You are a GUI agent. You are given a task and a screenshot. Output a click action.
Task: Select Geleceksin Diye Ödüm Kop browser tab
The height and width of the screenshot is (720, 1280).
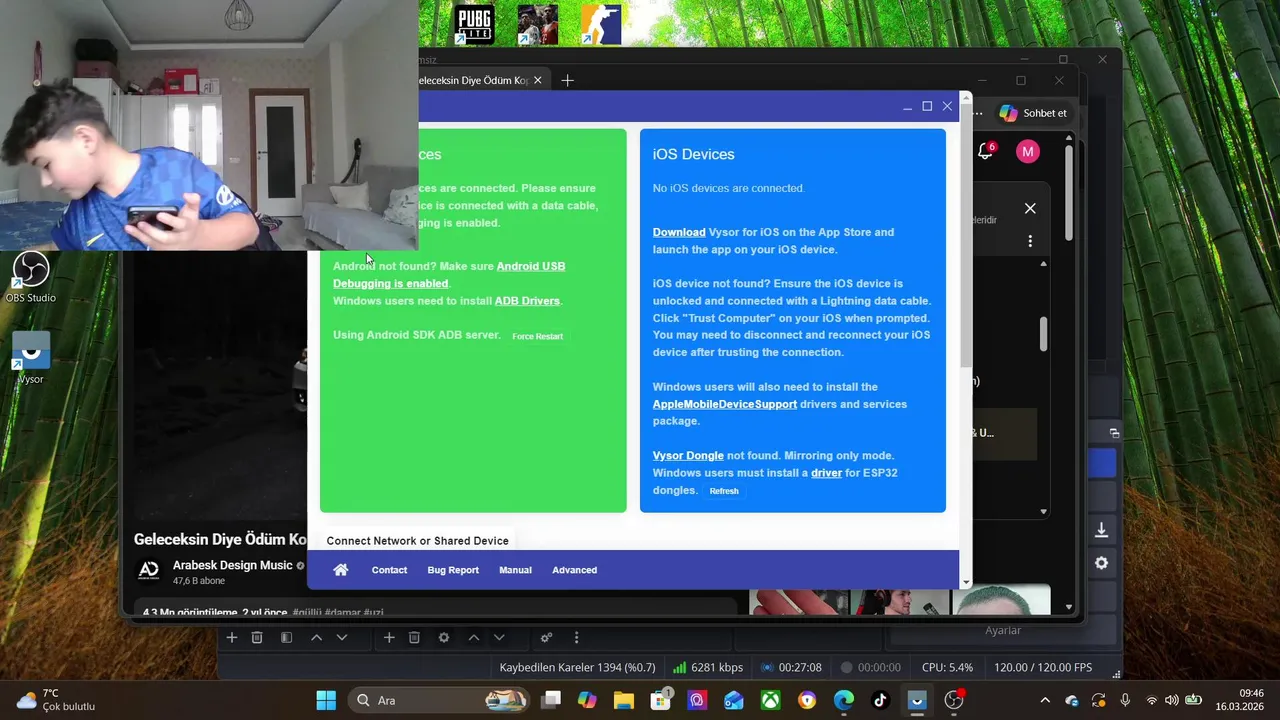point(474,80)
